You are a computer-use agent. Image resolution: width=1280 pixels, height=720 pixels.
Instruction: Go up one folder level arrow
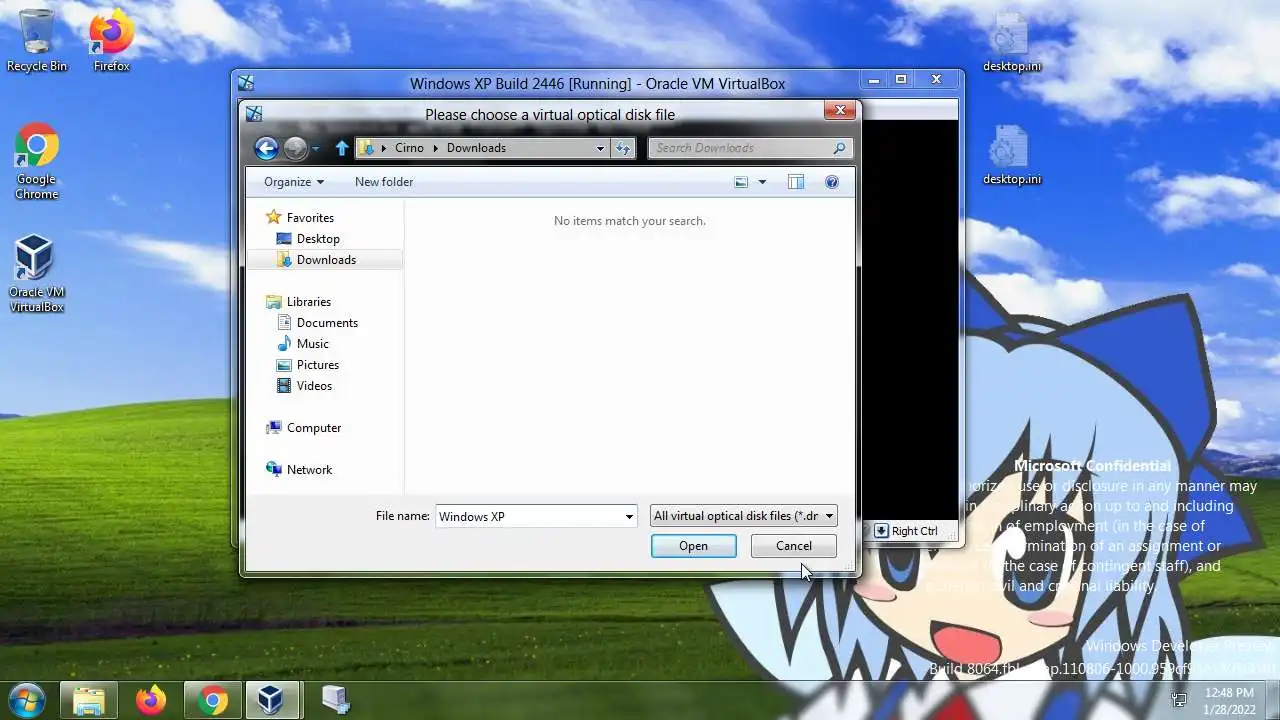(x=342, y=148)
